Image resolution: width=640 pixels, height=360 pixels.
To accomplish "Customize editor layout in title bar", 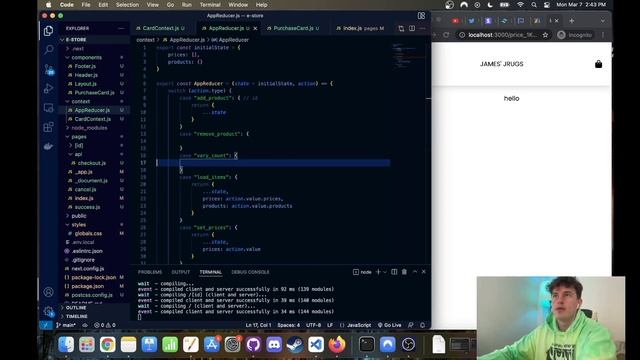I will click(x=421, y=16).
